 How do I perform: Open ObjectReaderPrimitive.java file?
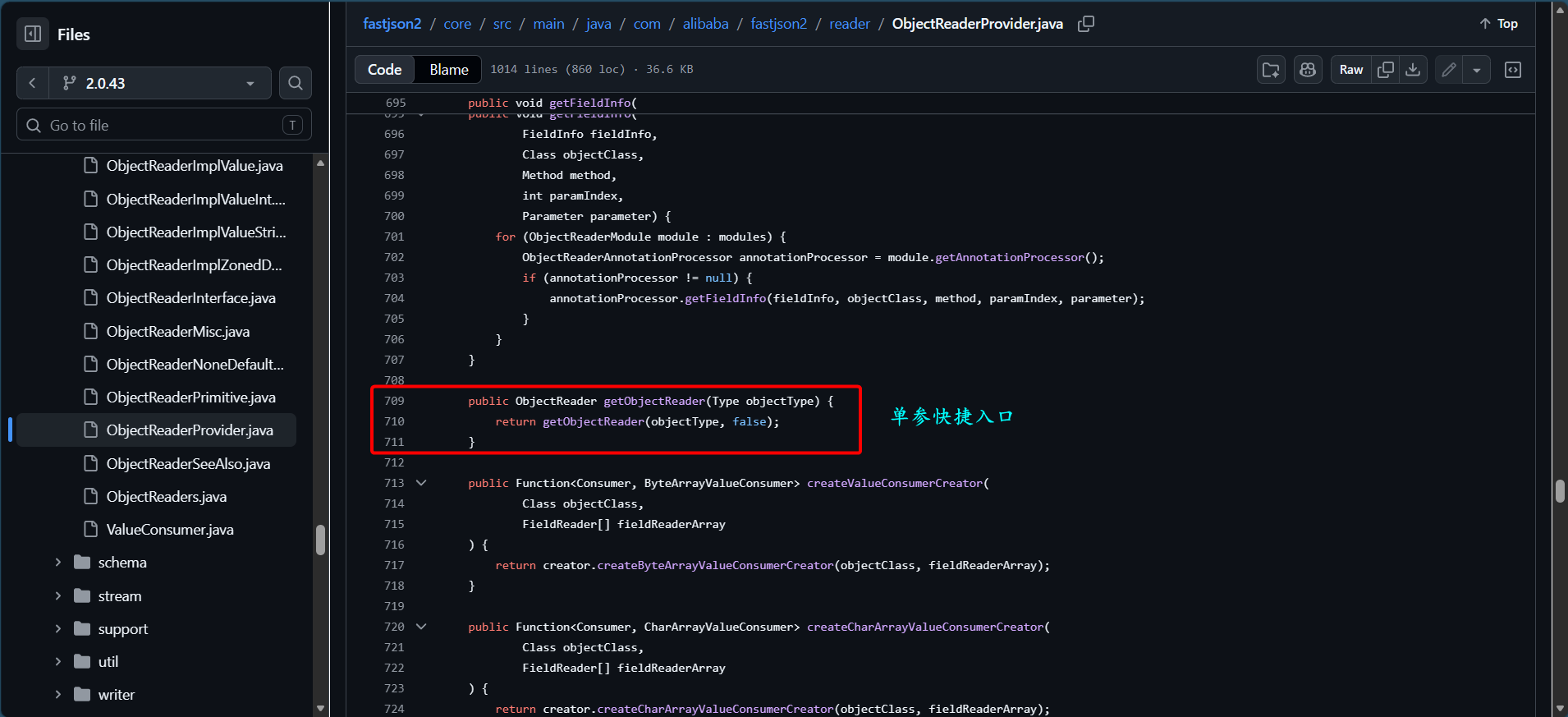click(x=191, y=397)
